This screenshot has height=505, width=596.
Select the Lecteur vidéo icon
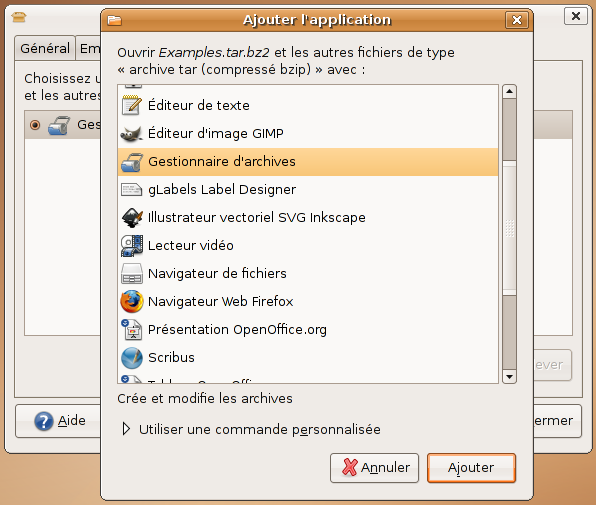[x=132, y=245]
